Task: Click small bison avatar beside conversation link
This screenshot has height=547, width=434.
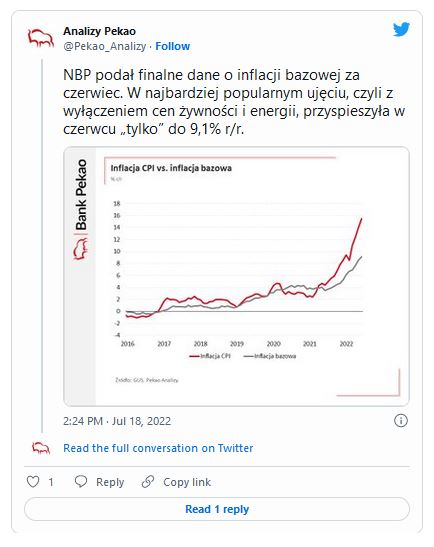Action: 41,448
